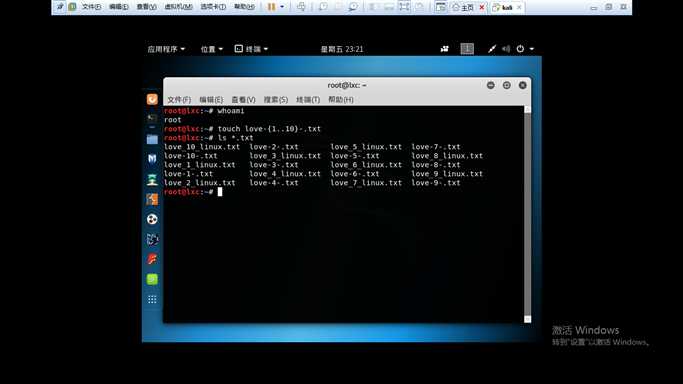Image resolution: width=683 pixels, height=384 pixels.
Task: Click the power icon in the top bar
Action: pyautogui.click(x=520, y=49)
